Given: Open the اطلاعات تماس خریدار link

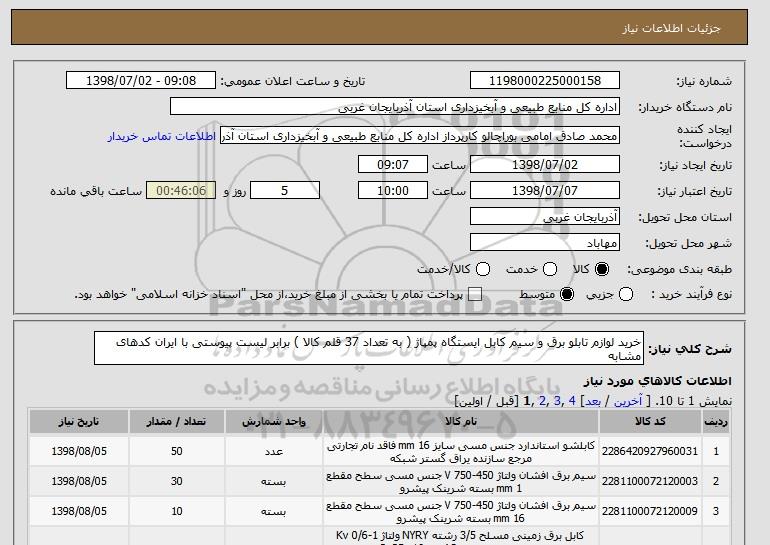Looking at the screenshot, I should pyautogui.click(x=162, y=136).
